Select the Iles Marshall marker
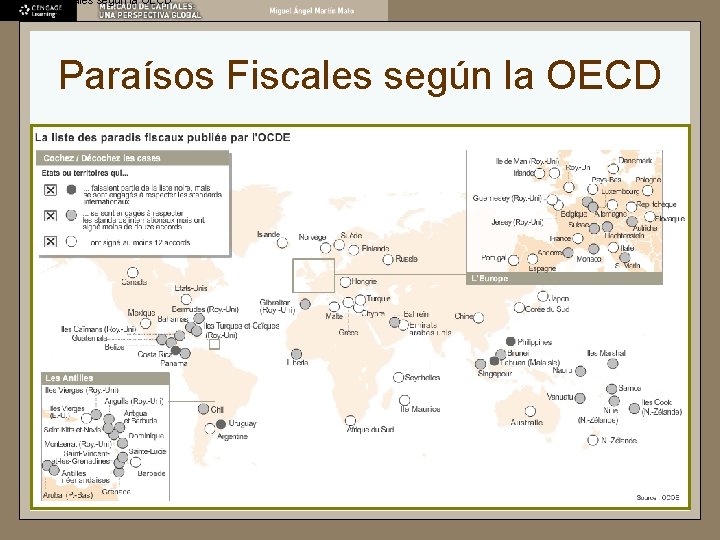Viewport: 720px width, 540px height. pos(613,363)
